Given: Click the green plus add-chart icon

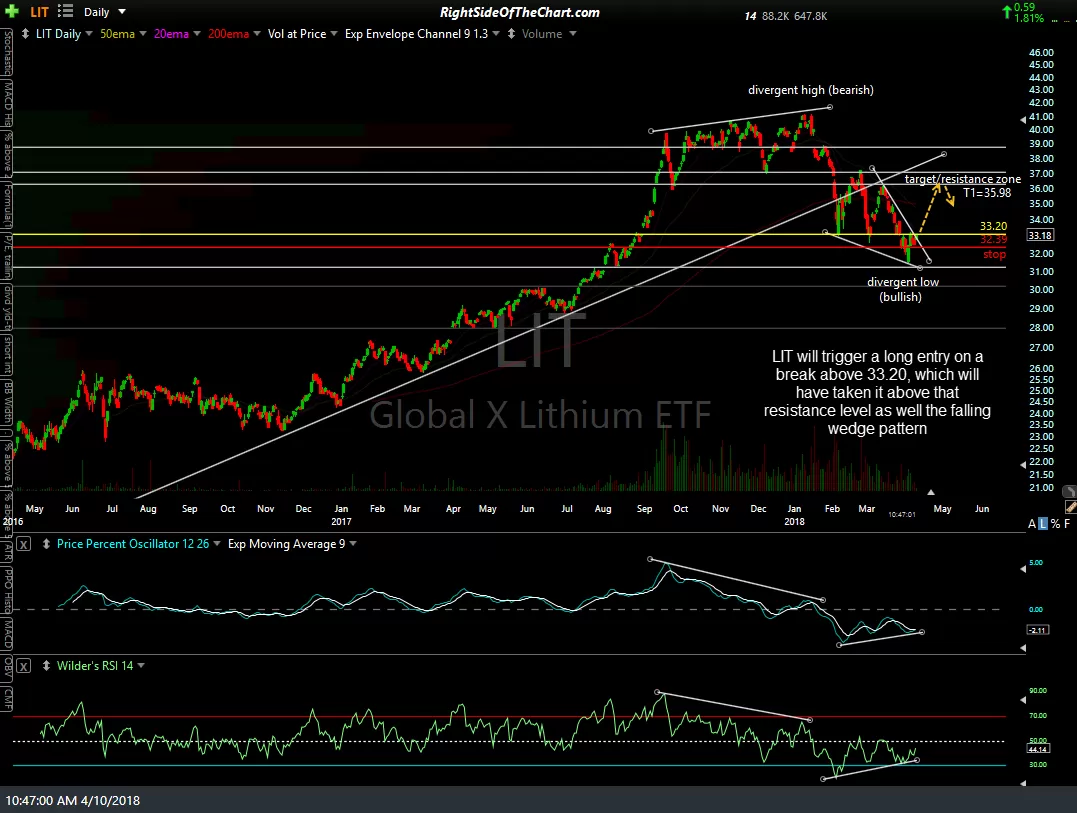Looking at the screenshot, I should coord(12,12).
